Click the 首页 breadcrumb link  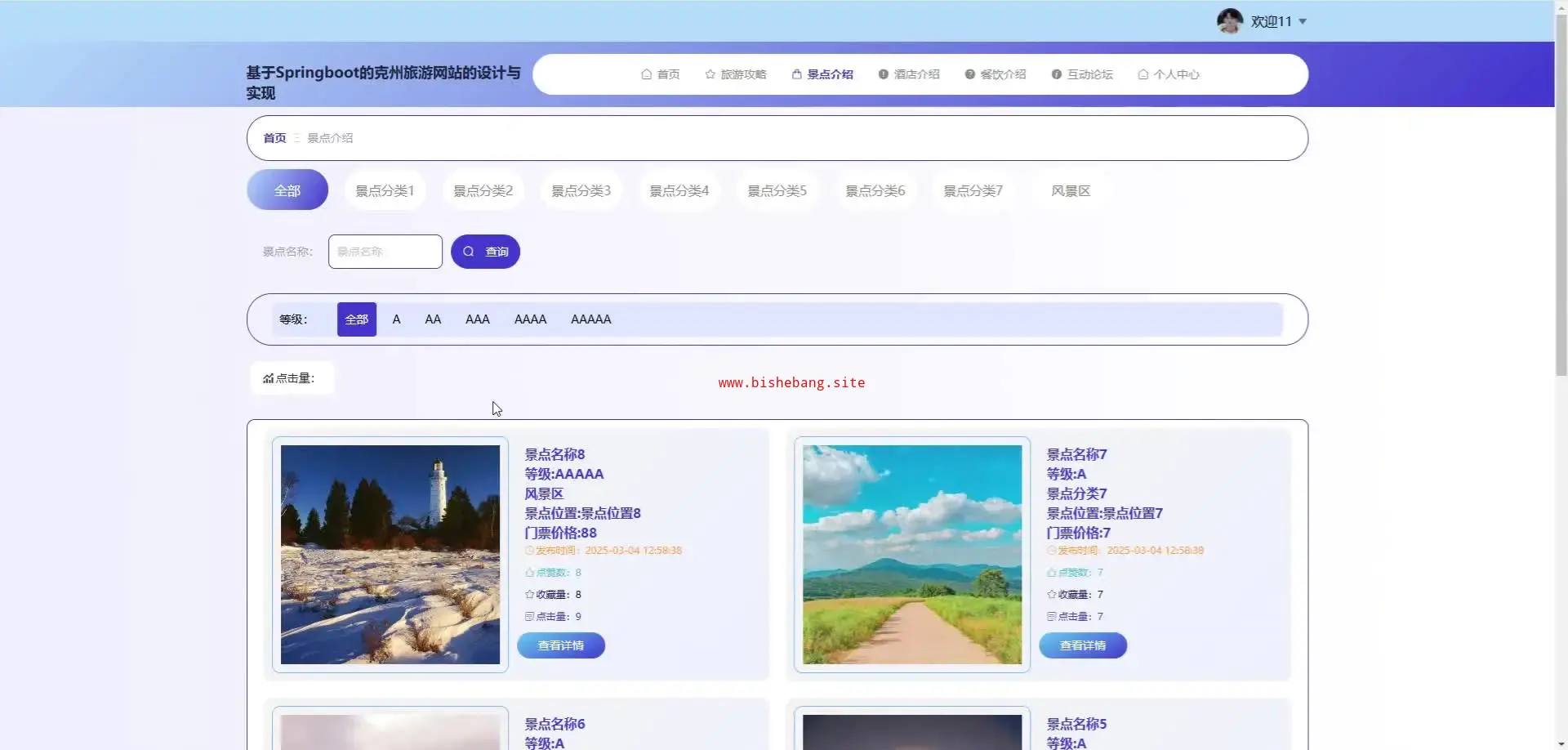[x=274, y=138]
